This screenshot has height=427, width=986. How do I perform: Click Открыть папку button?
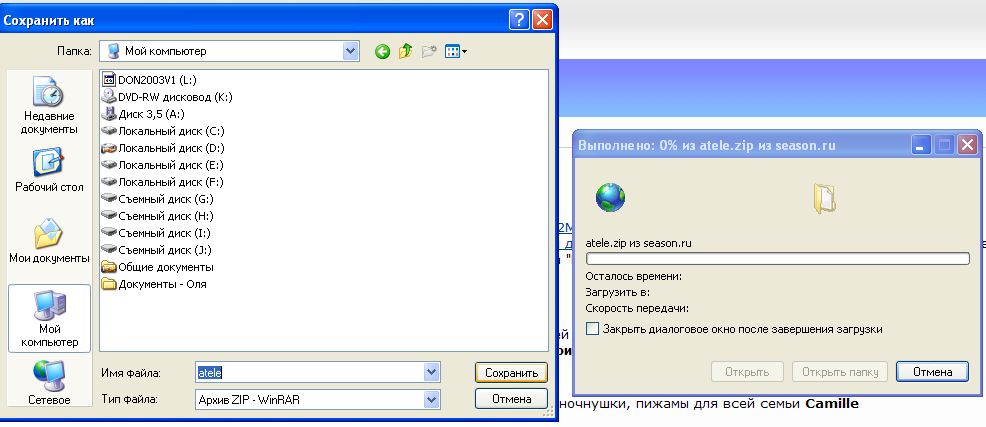coord(839,372)
